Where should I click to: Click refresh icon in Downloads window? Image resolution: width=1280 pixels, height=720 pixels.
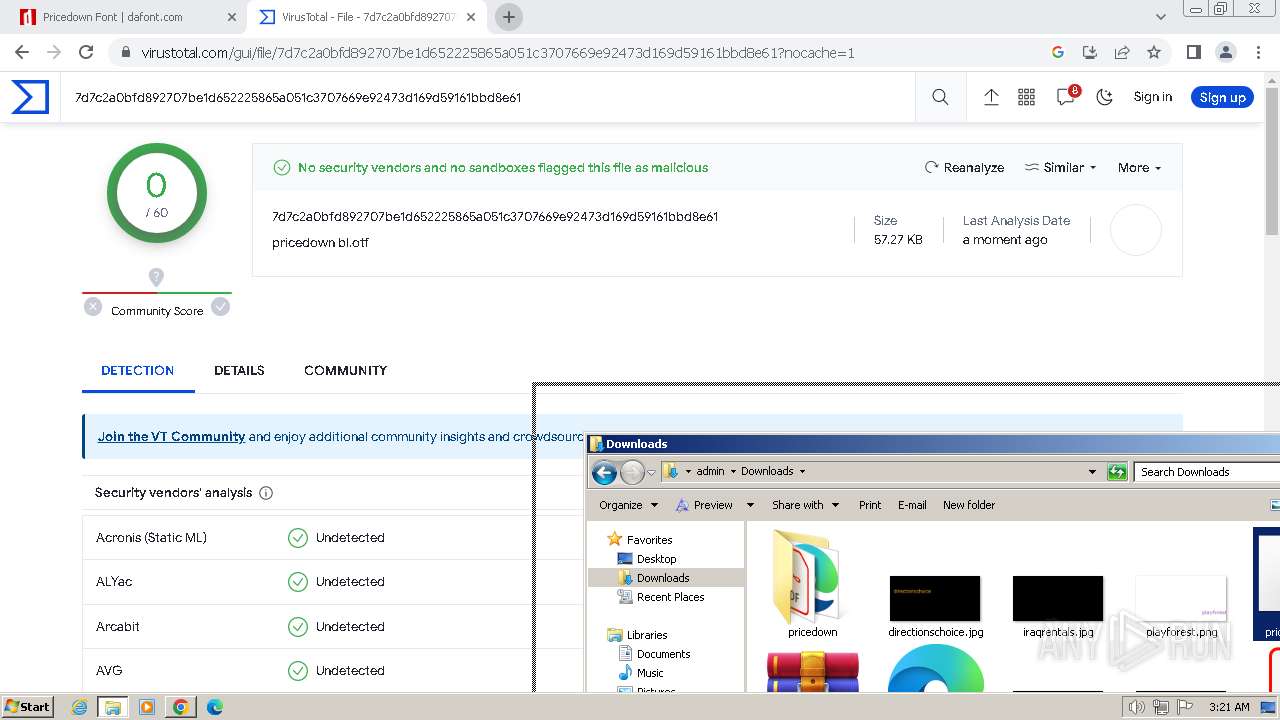1117,472
